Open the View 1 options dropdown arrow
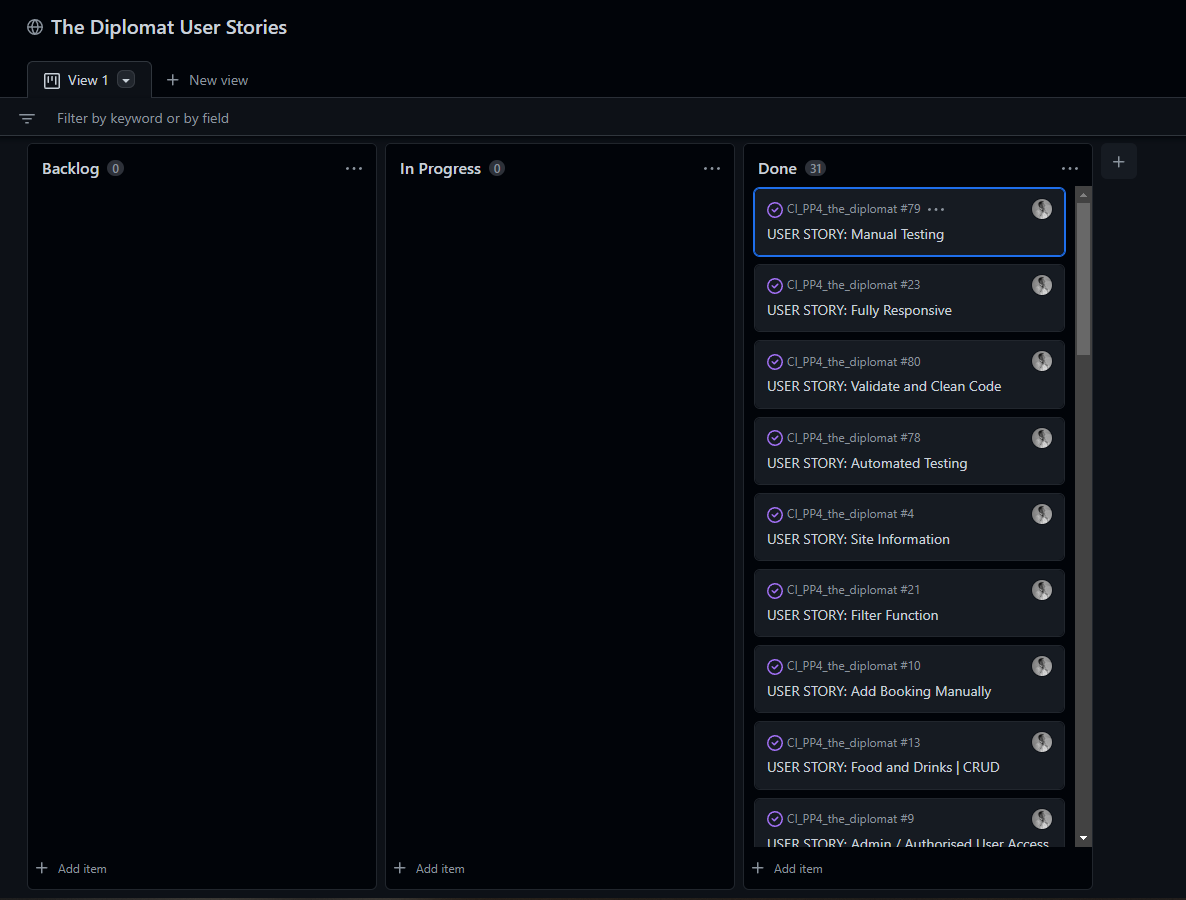Screen dimensions: 1186x900 click(126, 80)
